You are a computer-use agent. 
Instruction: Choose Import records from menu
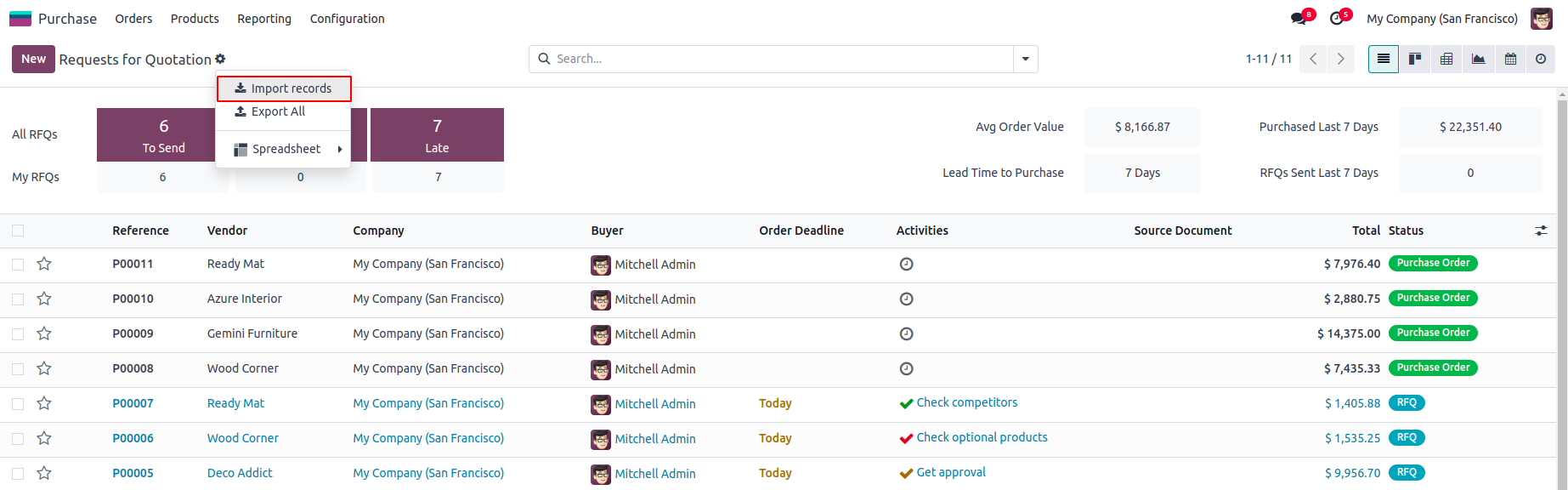284,88
